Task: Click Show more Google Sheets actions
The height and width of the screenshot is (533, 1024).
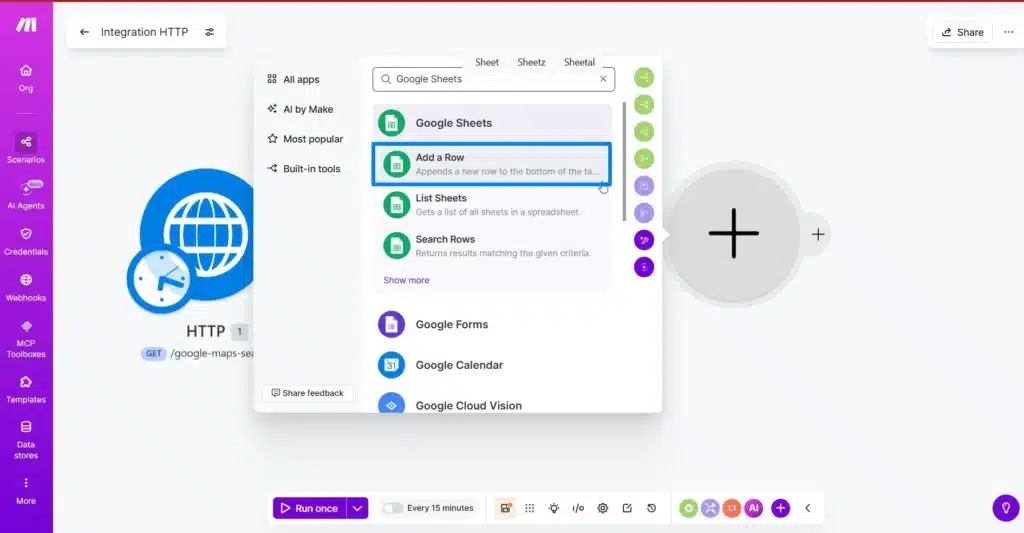Action: [x=406, y=280]
